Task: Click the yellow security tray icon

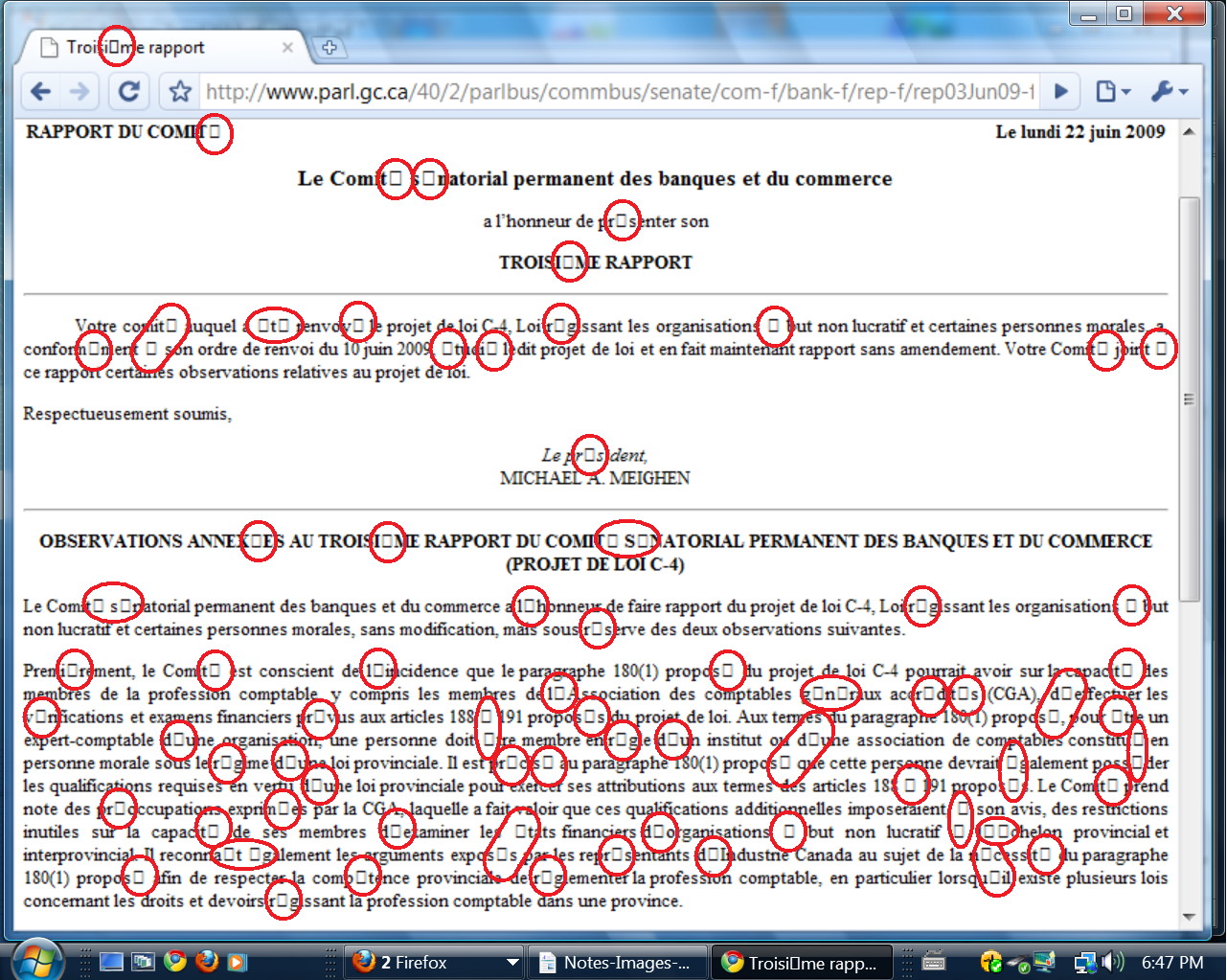Action: pyautogui.click(x=991, y=962)
